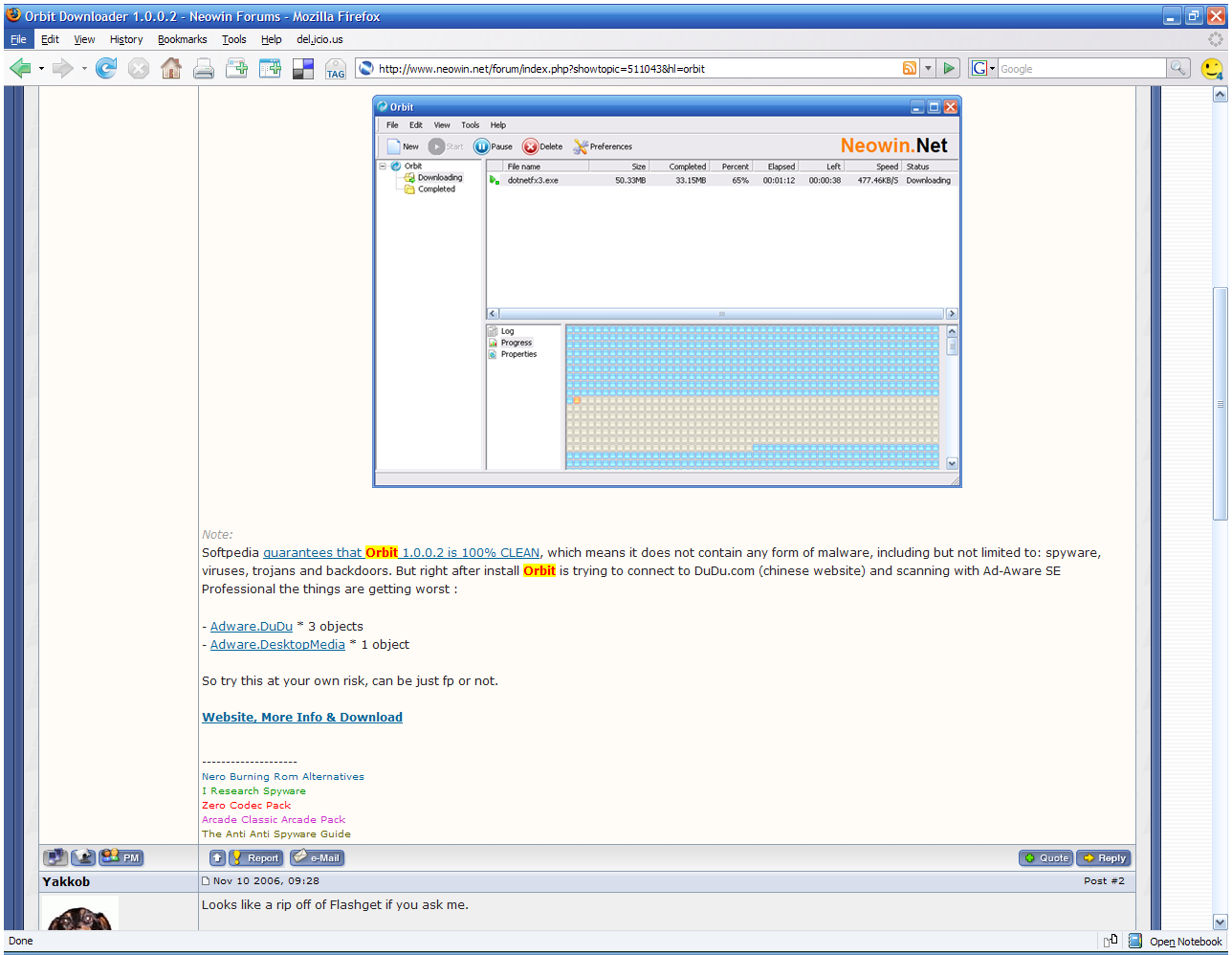Click the grey Forward arrow button

click(x=63, y=69)
